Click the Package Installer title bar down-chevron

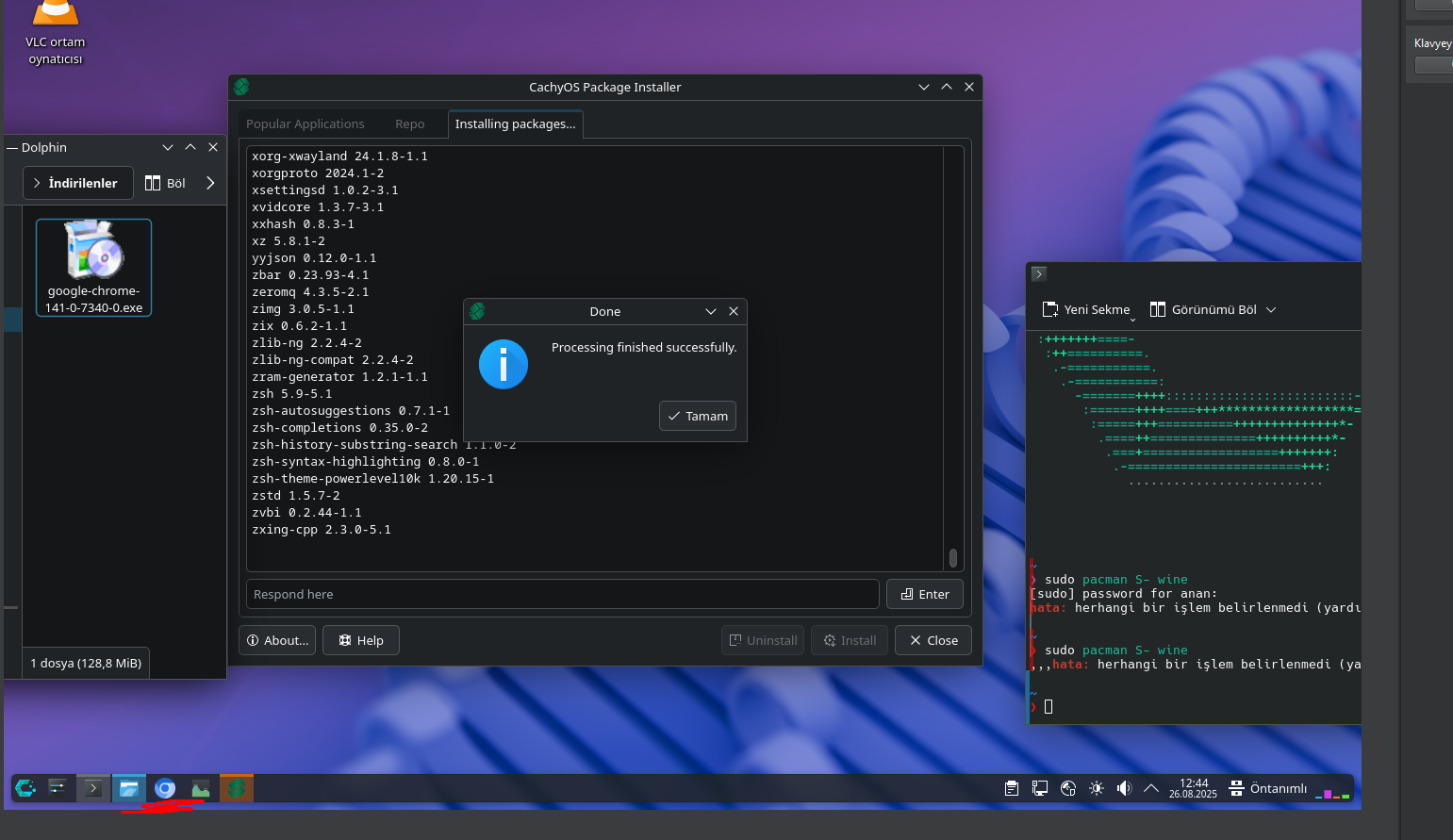[924, 87]
